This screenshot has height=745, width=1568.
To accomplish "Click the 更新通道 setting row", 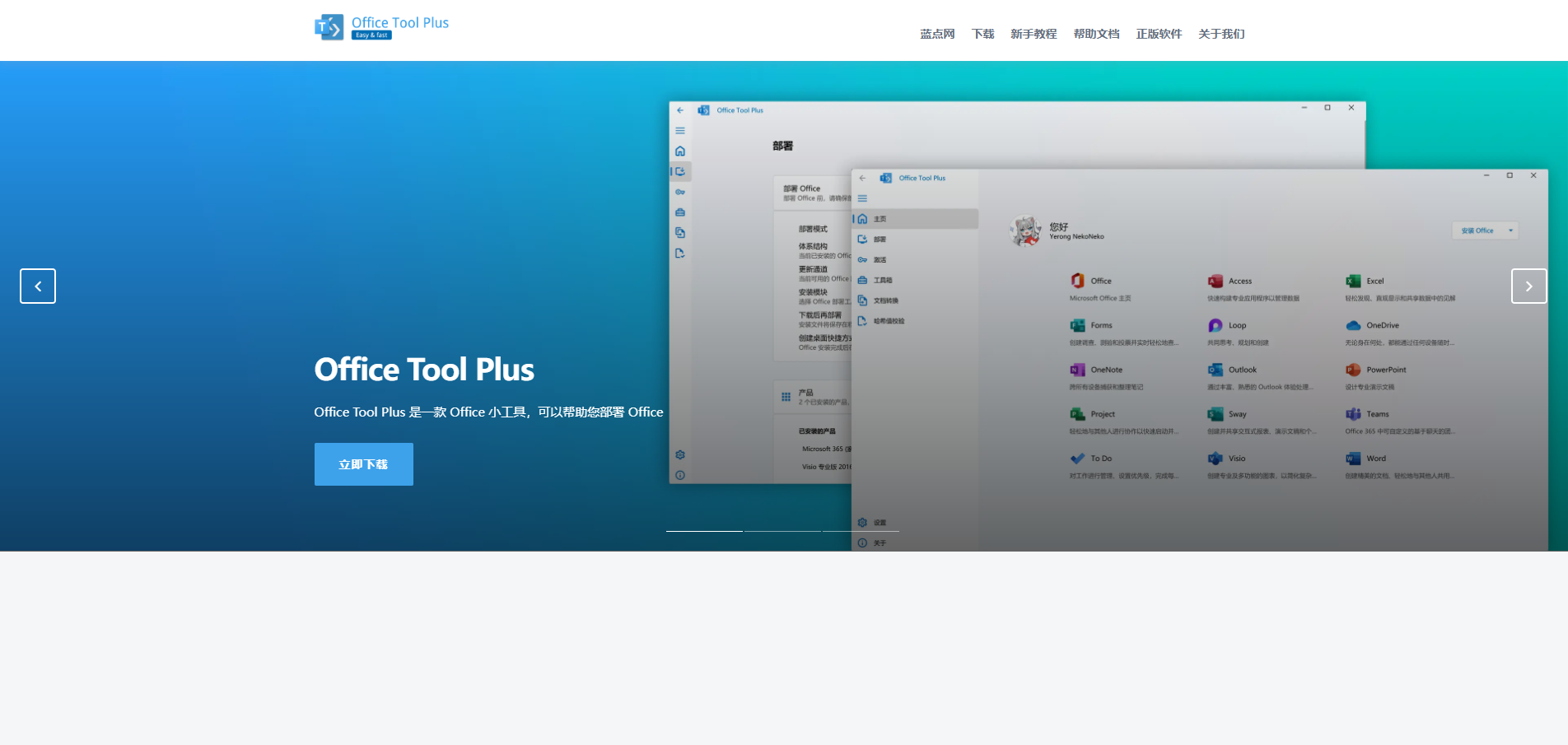I will 824,274.
